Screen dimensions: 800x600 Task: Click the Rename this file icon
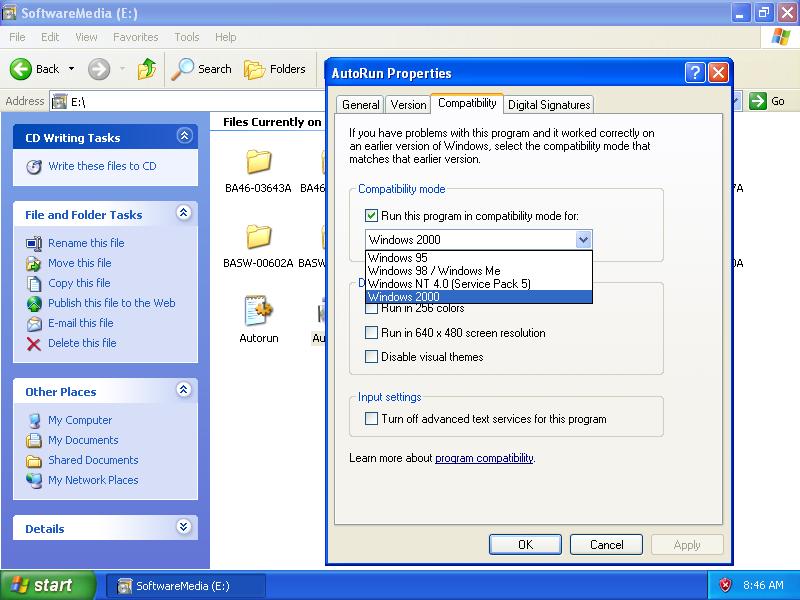click(34, 243)
